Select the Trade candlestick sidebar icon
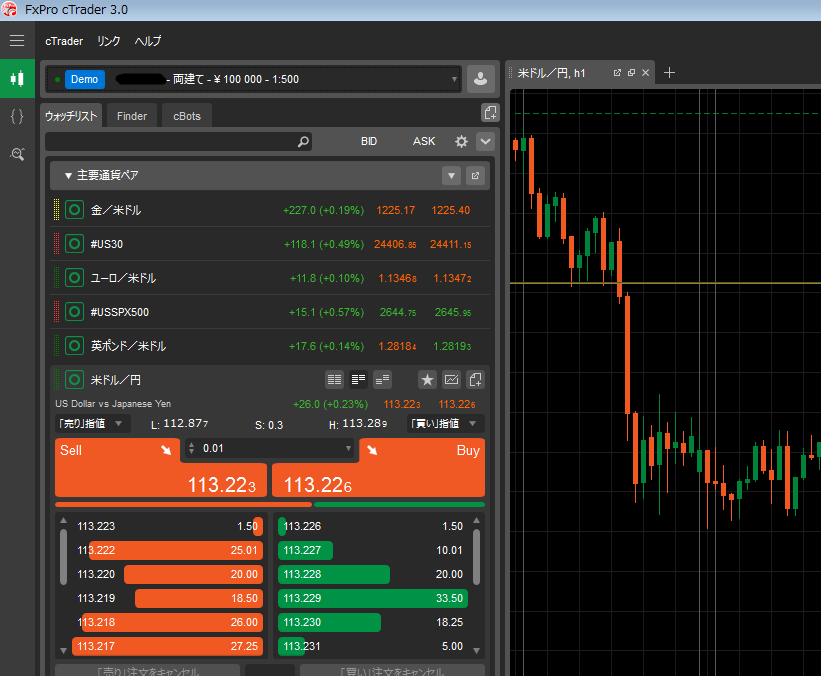Screen dimensions: 821x676 tap(17, 79)
